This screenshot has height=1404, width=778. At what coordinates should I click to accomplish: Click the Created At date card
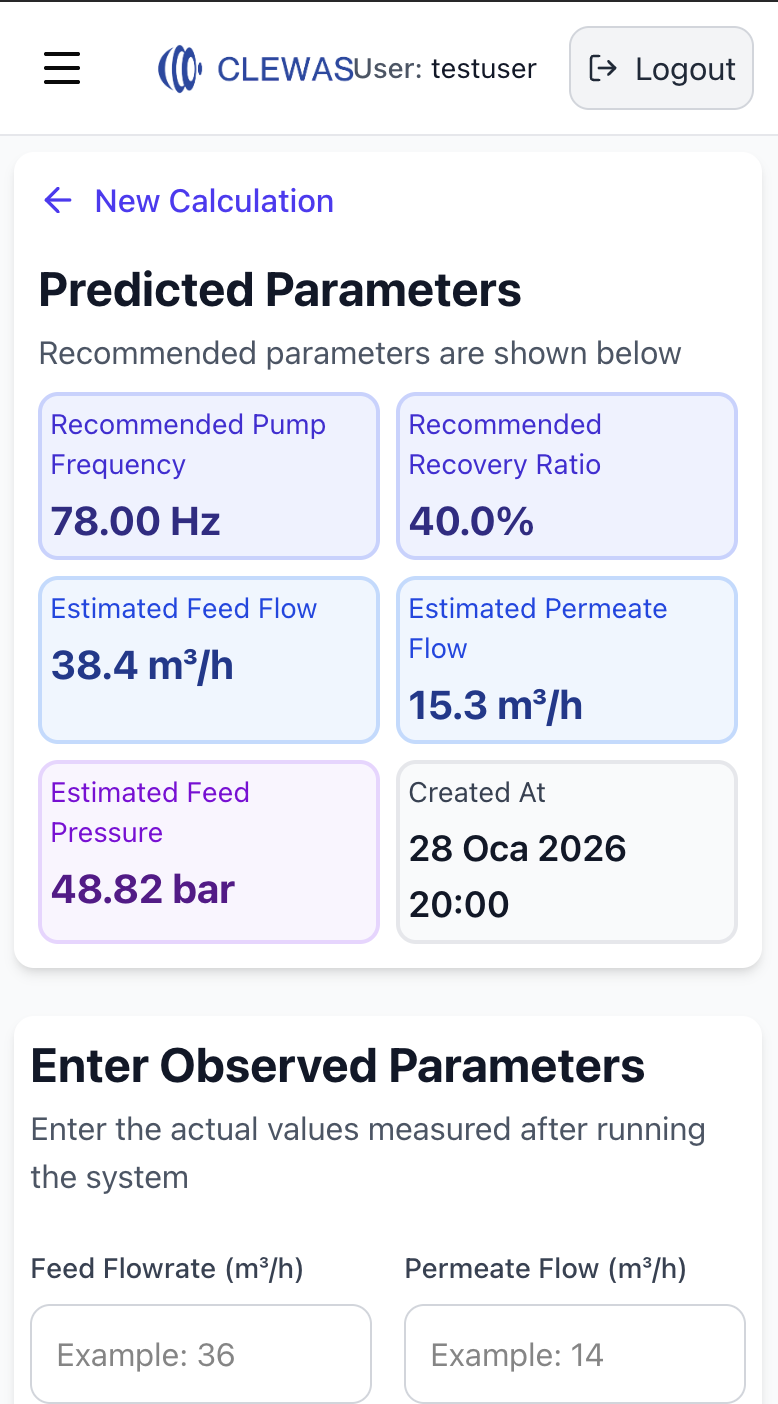pos(567,852)
